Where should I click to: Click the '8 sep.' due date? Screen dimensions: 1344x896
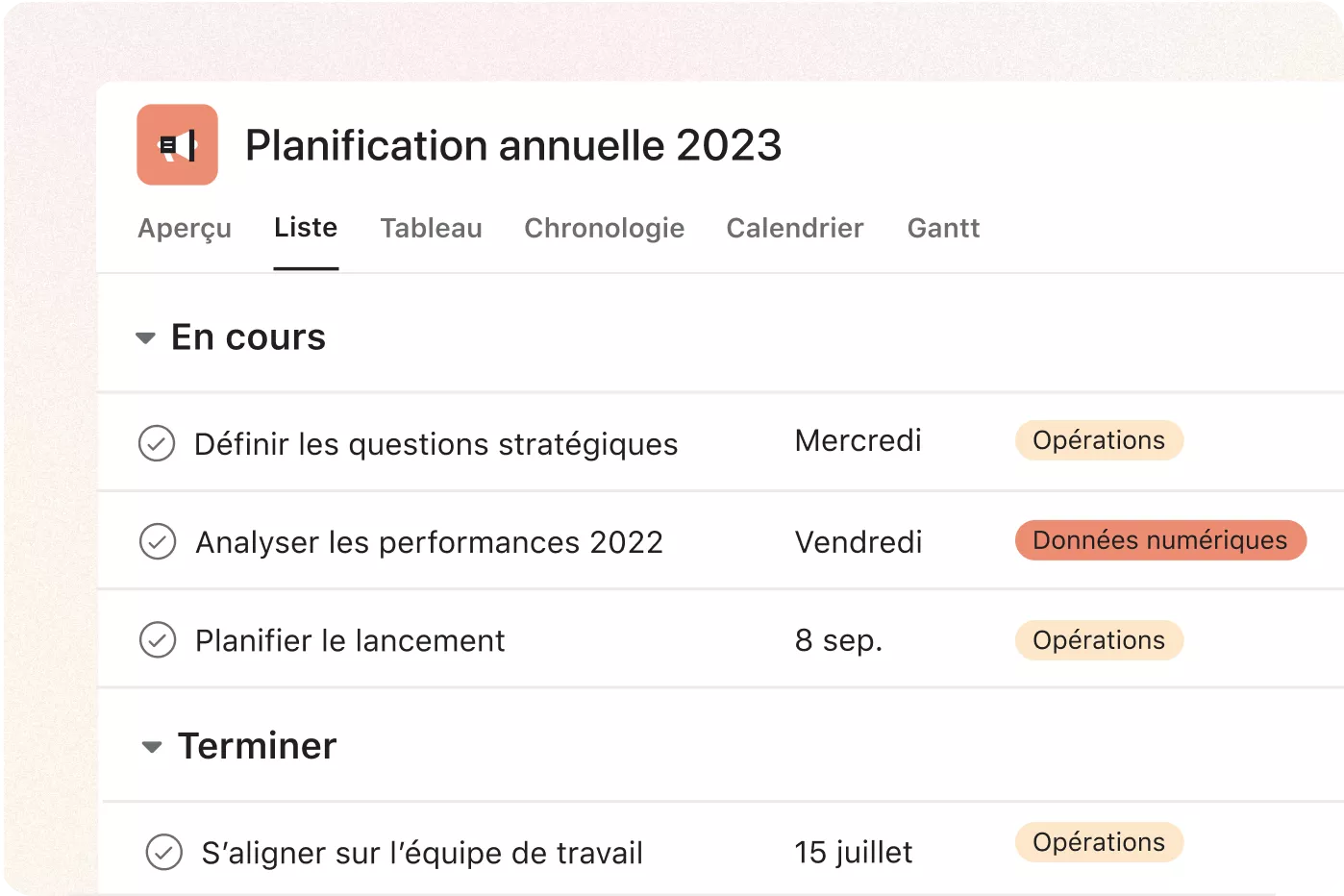pyautogui.click(x=838, y=640)
